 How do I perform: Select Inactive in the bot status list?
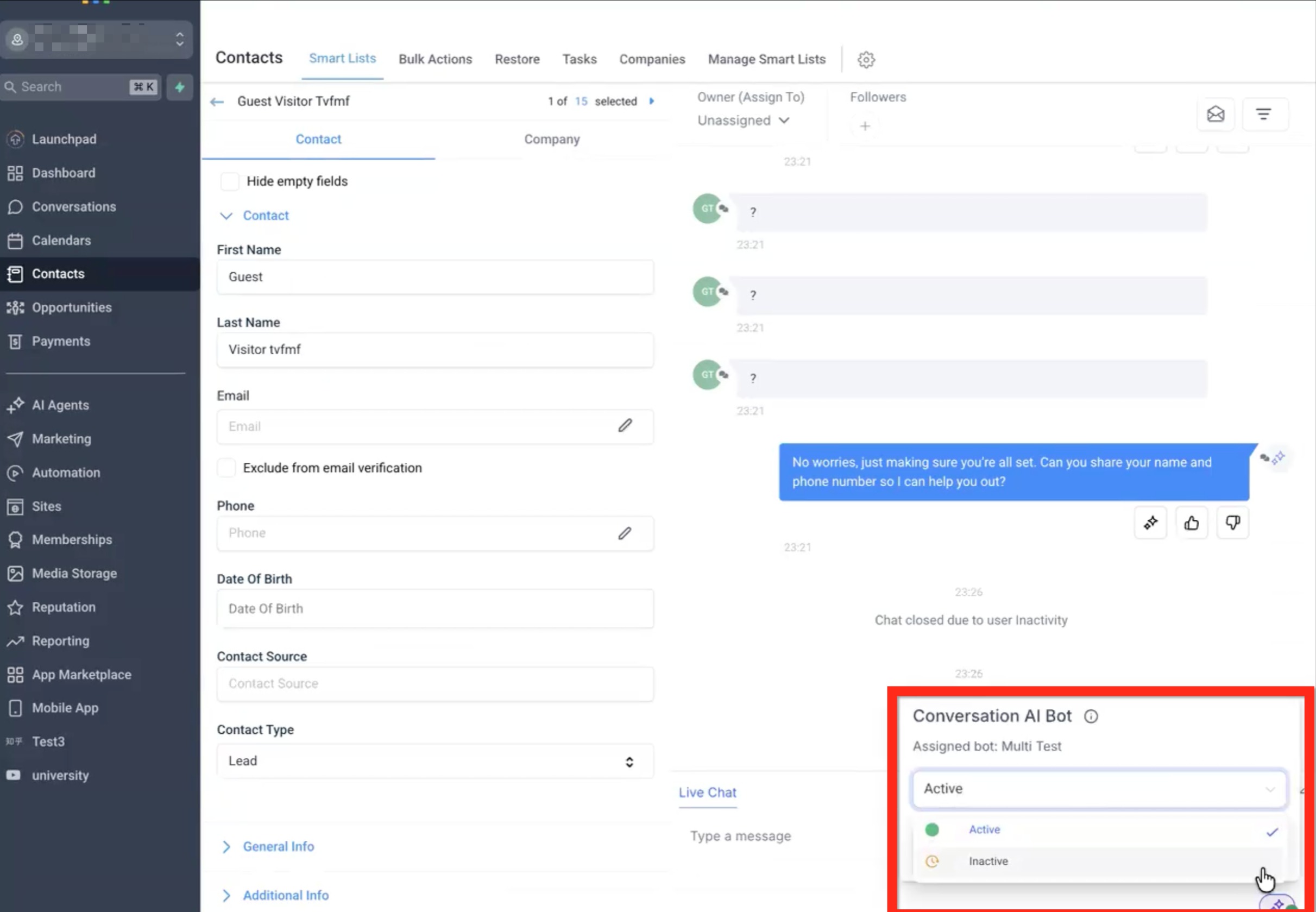pyautogui.click(x=988, y=860)
